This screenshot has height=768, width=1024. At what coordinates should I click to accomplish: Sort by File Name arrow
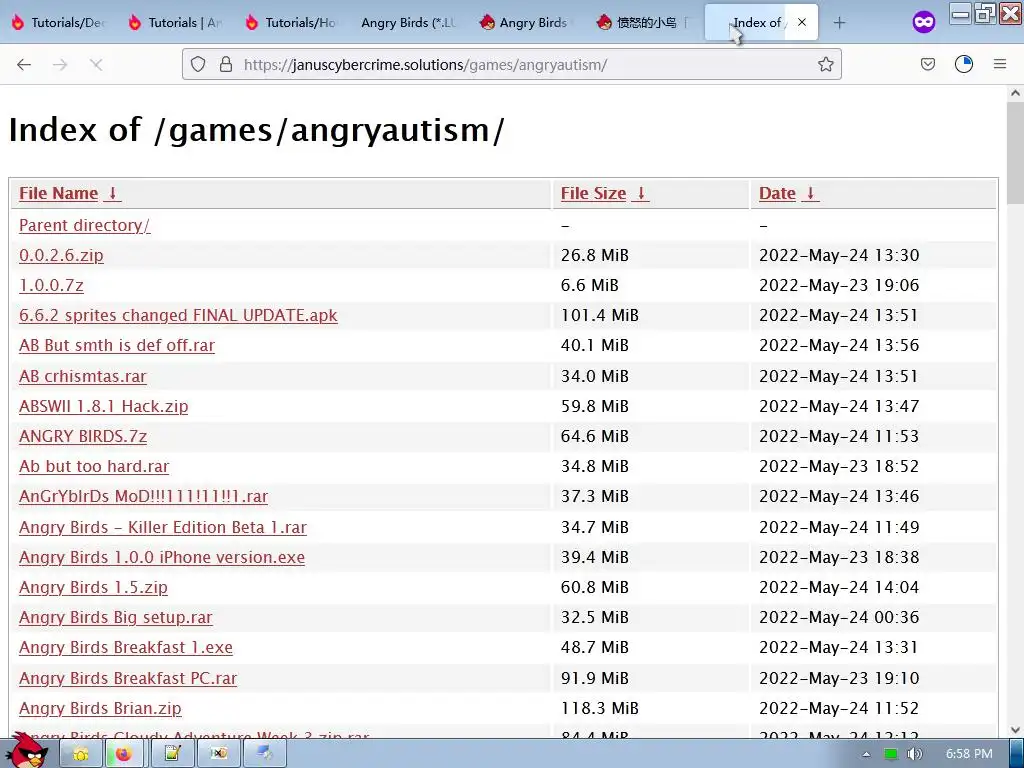[112, 193]
